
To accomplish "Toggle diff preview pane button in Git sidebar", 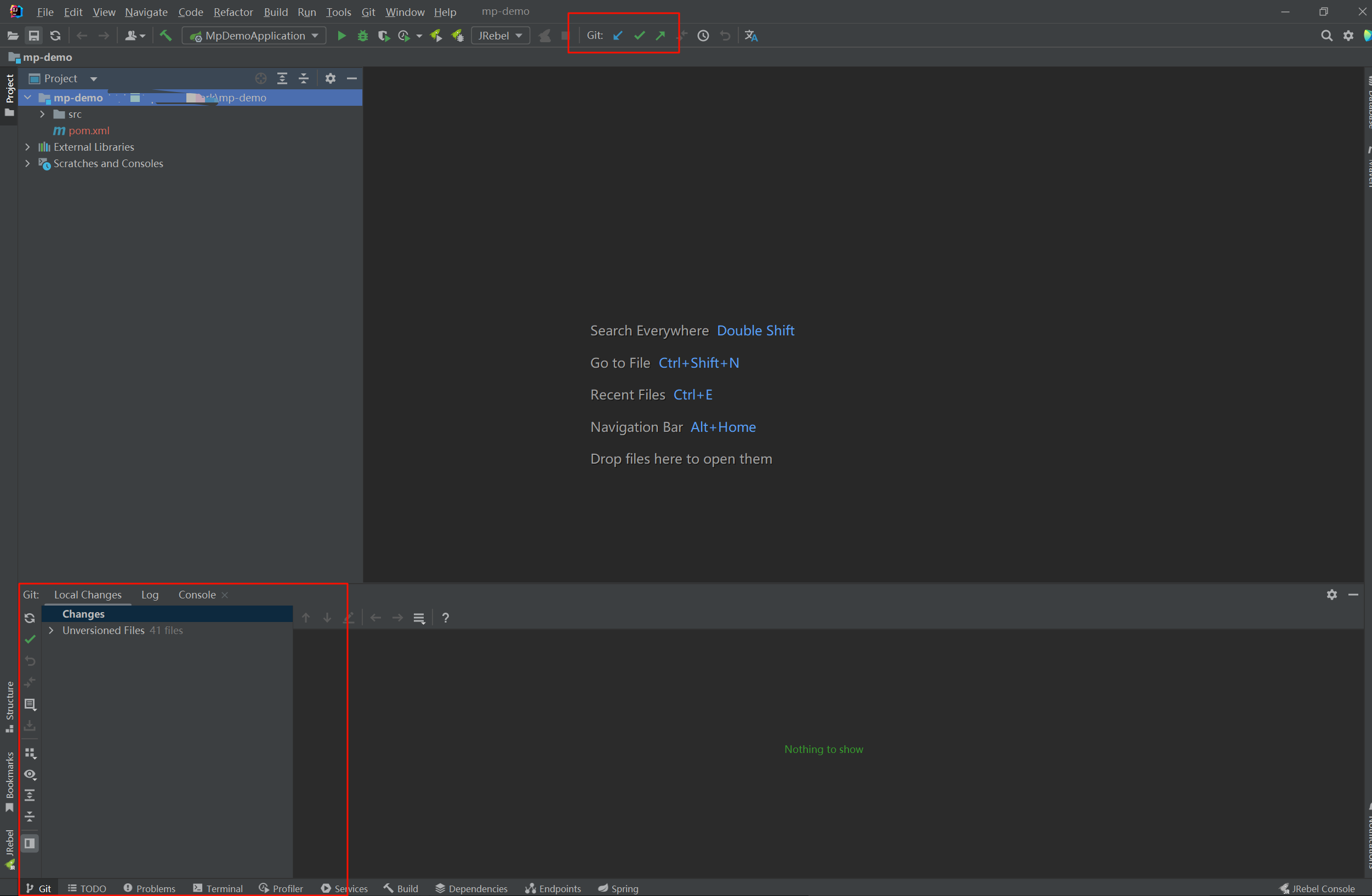I will click(x=30, y=843).
